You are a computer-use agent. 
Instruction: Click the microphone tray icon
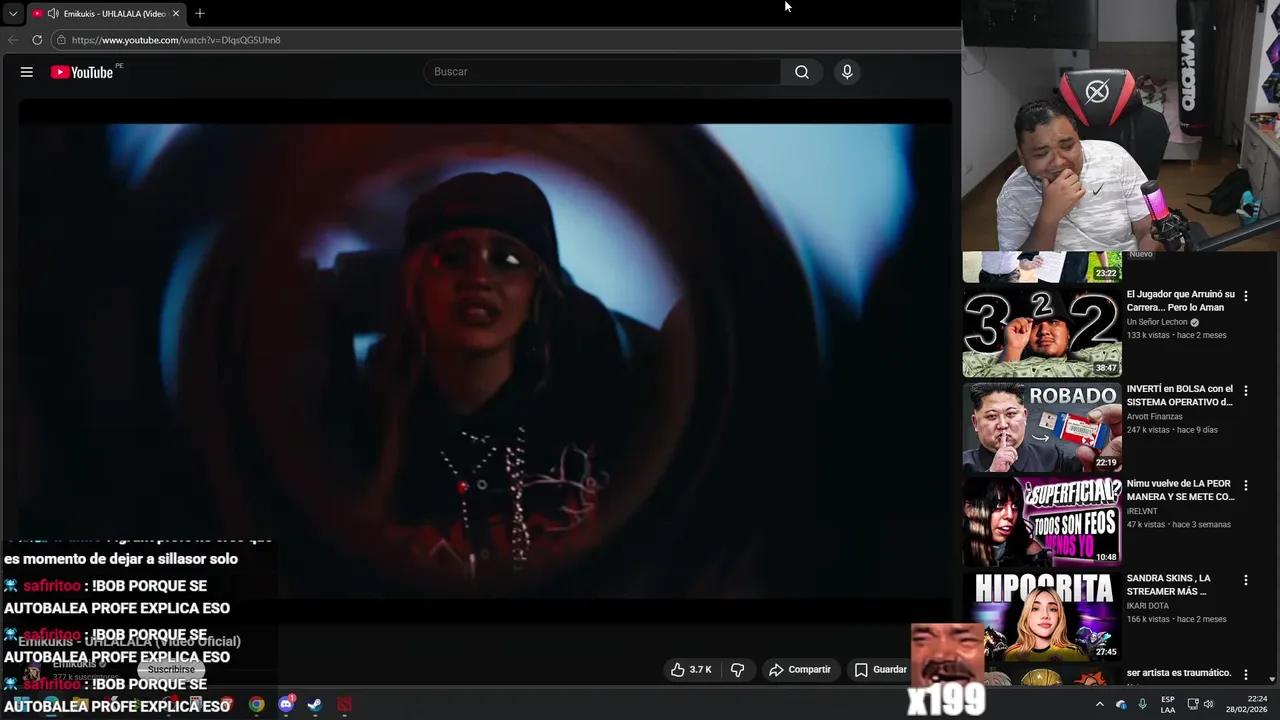click(1142, 705)
